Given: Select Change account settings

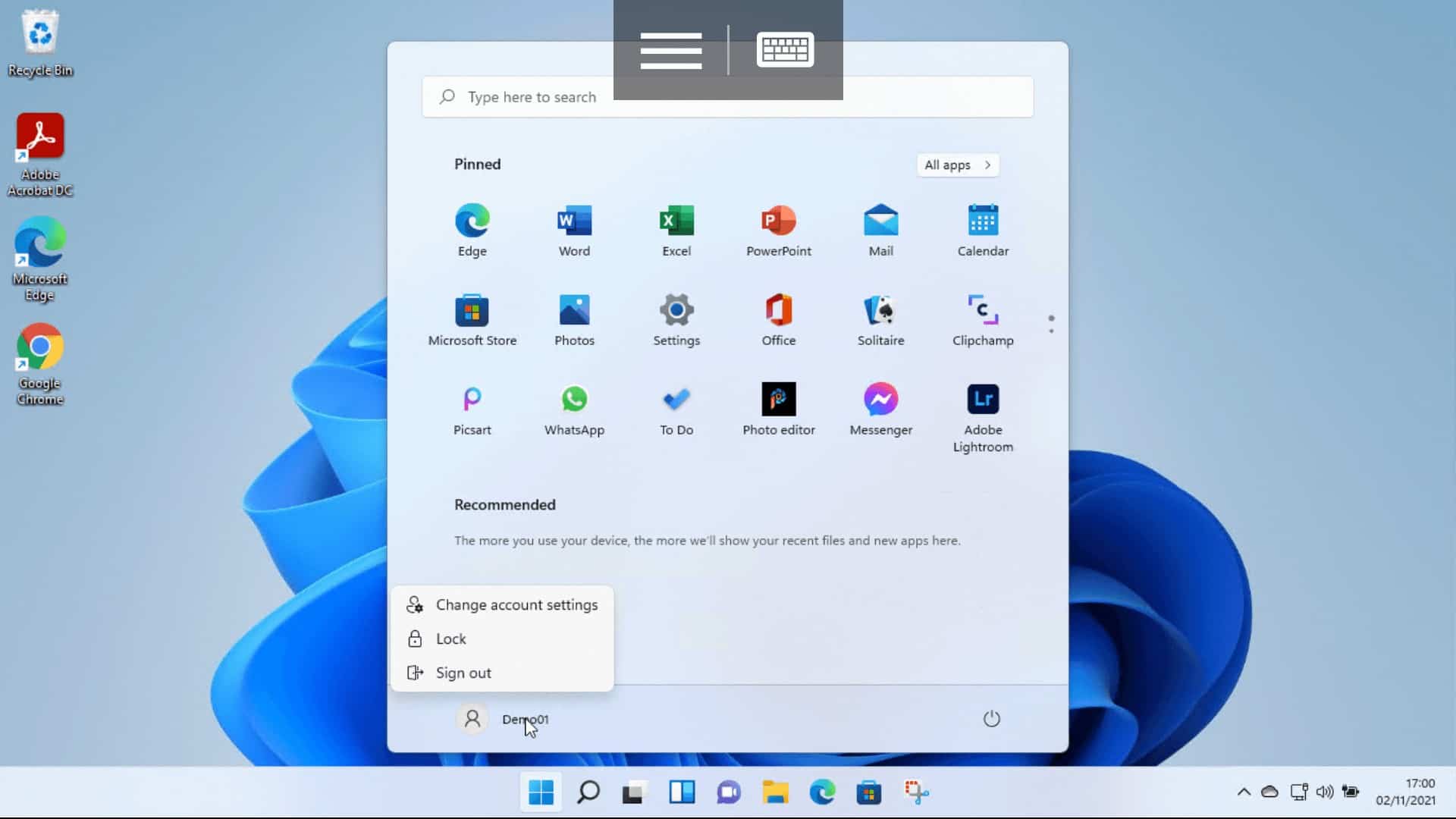Looking at the screenshot, I should [502, 604].
